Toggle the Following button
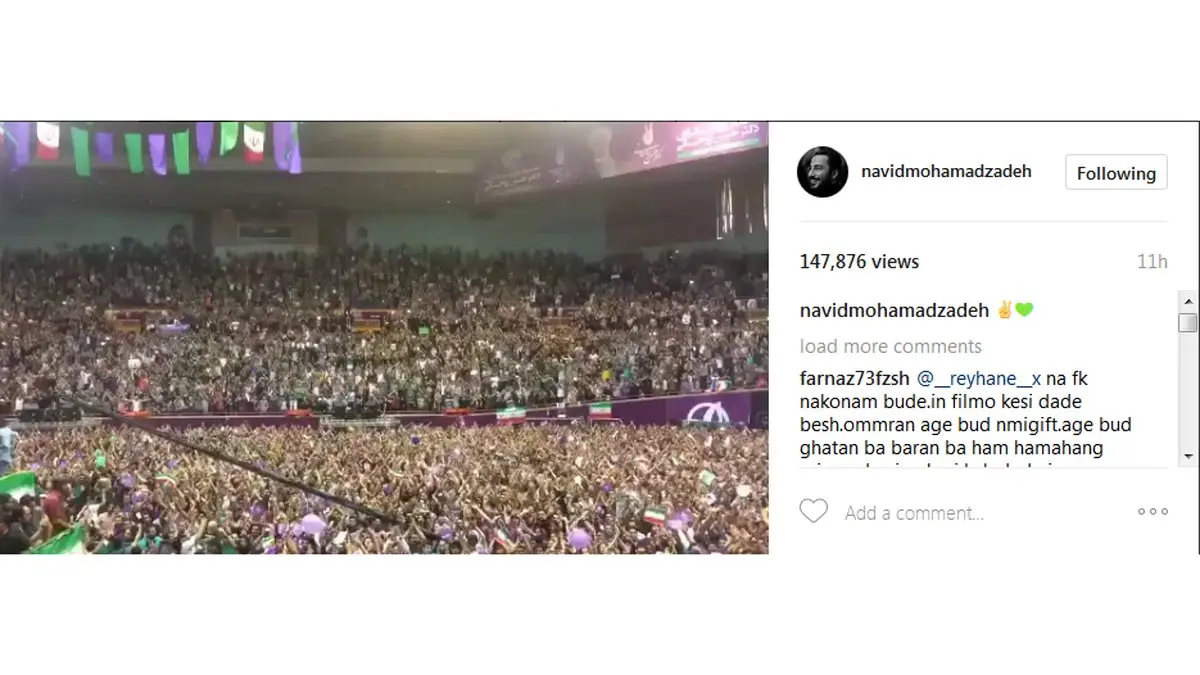Viewport: 1200px width, 675px height. pyautogui.click(x=1116, y=173)
